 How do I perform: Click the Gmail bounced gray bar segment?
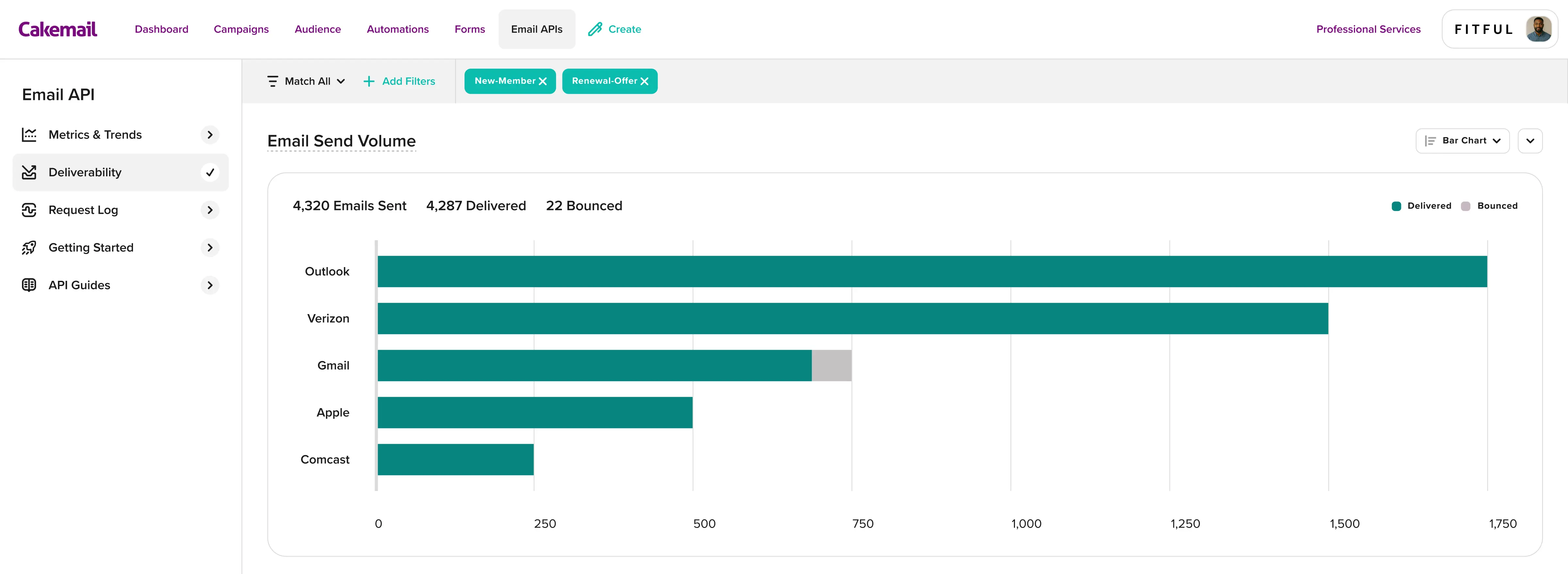[831, 365]
